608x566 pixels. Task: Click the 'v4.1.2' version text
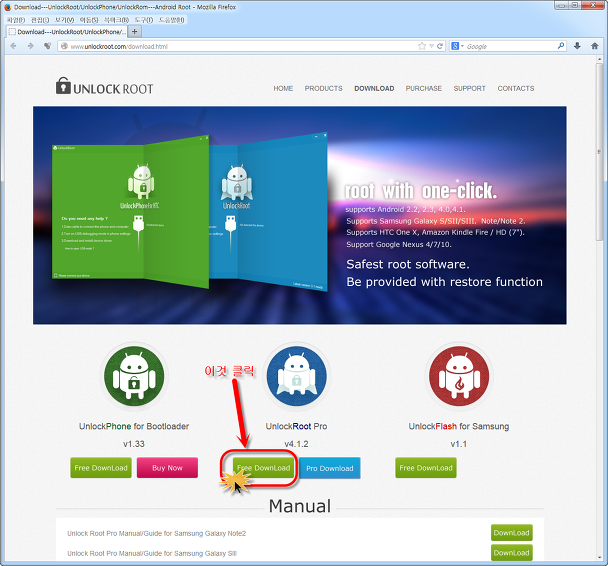coord(296,444)
